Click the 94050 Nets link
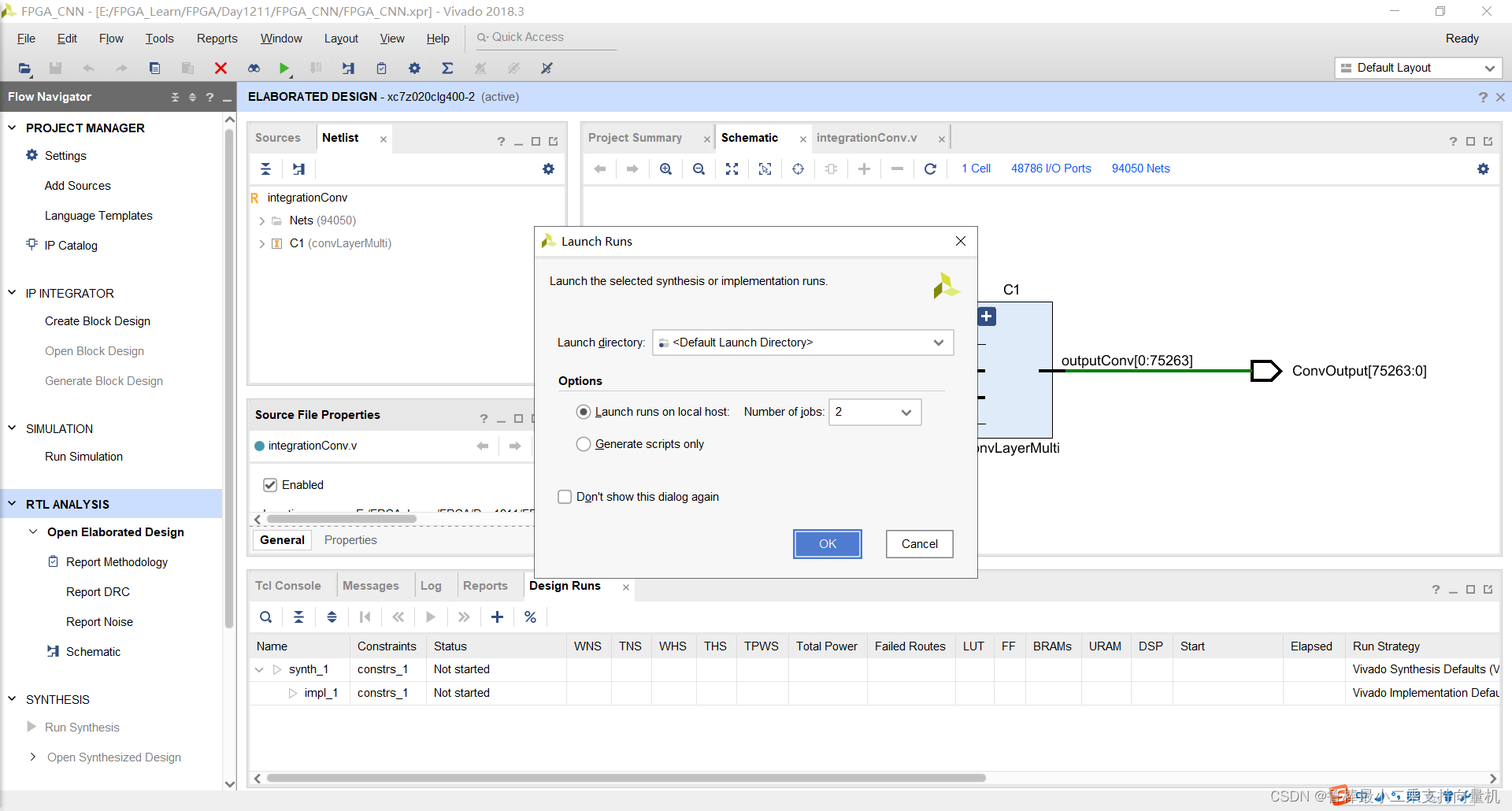 pos(1140,168)
